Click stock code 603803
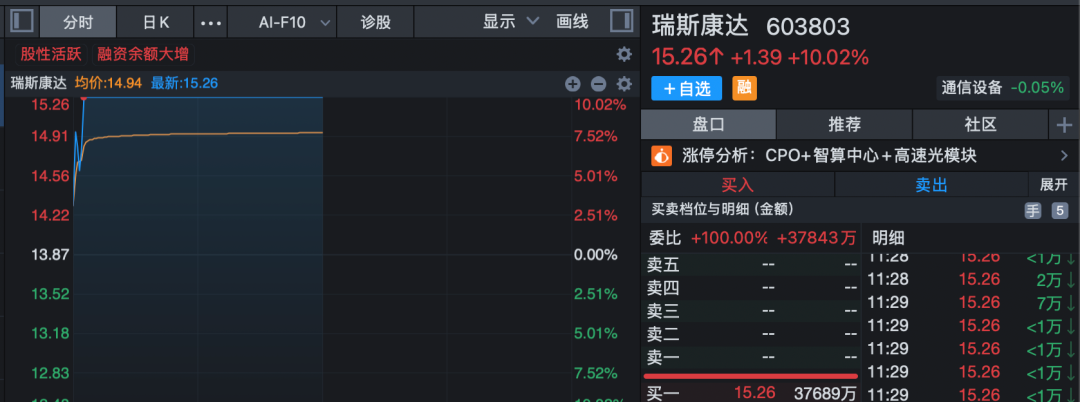 point(808,26)
